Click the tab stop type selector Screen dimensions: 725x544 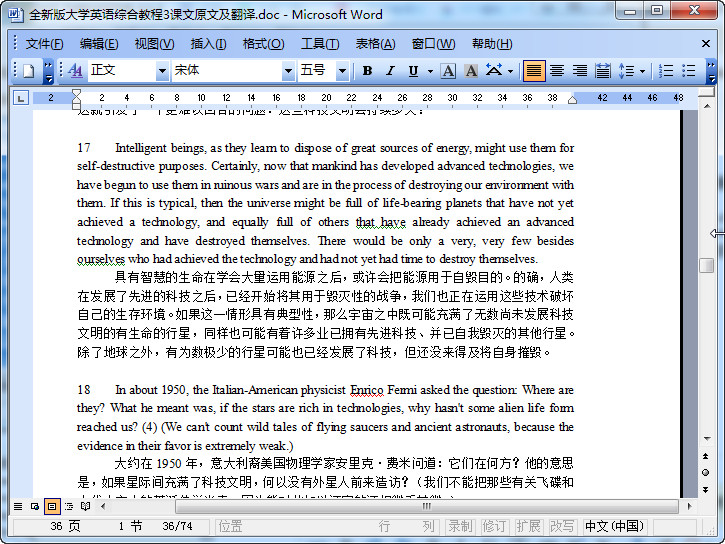tap(21, 98)
